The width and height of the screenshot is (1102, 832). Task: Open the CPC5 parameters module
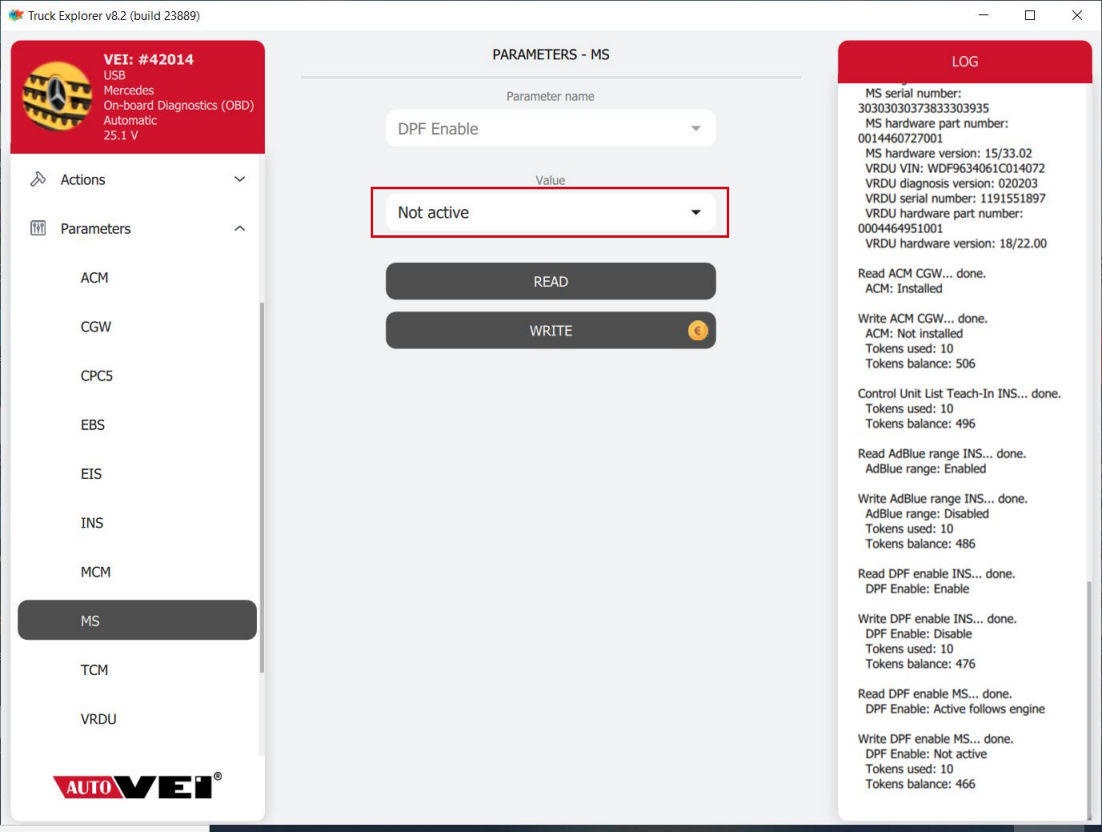point(97,376)
